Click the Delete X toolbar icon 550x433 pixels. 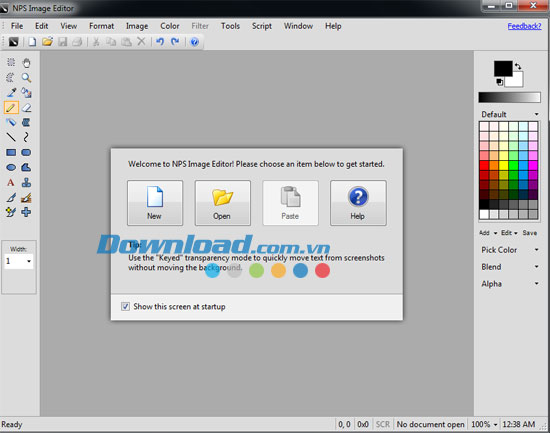tap(141, 42)
